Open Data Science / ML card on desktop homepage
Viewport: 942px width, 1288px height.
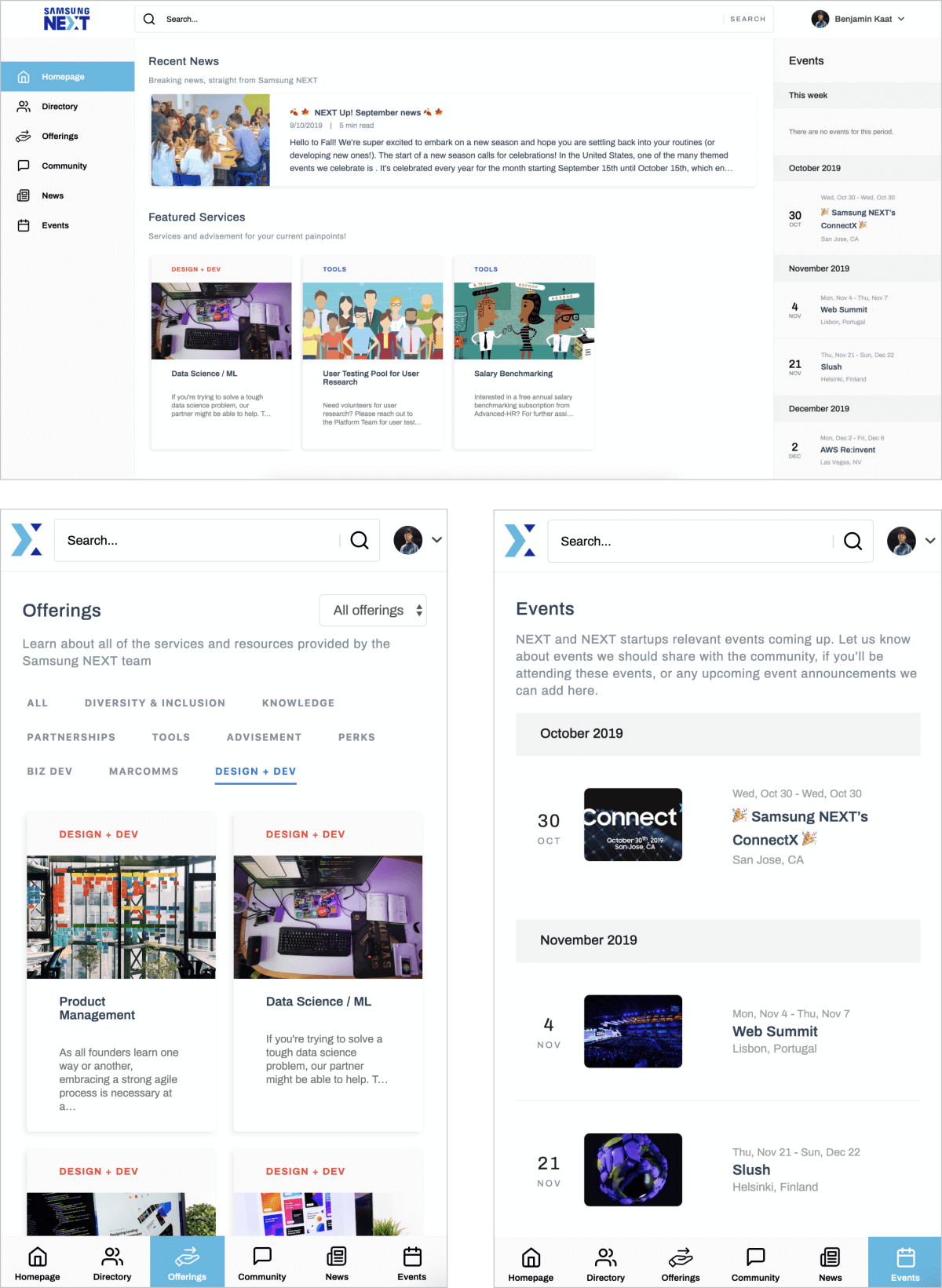click(221, 352)
